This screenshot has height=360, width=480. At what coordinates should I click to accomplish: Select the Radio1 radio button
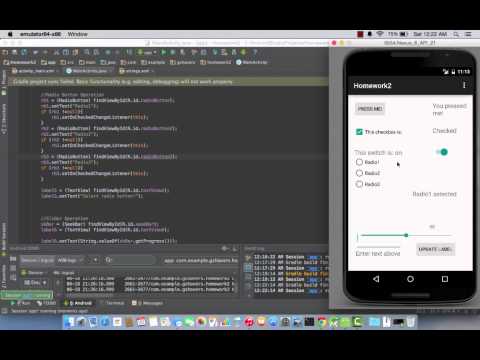click(359, 162)
